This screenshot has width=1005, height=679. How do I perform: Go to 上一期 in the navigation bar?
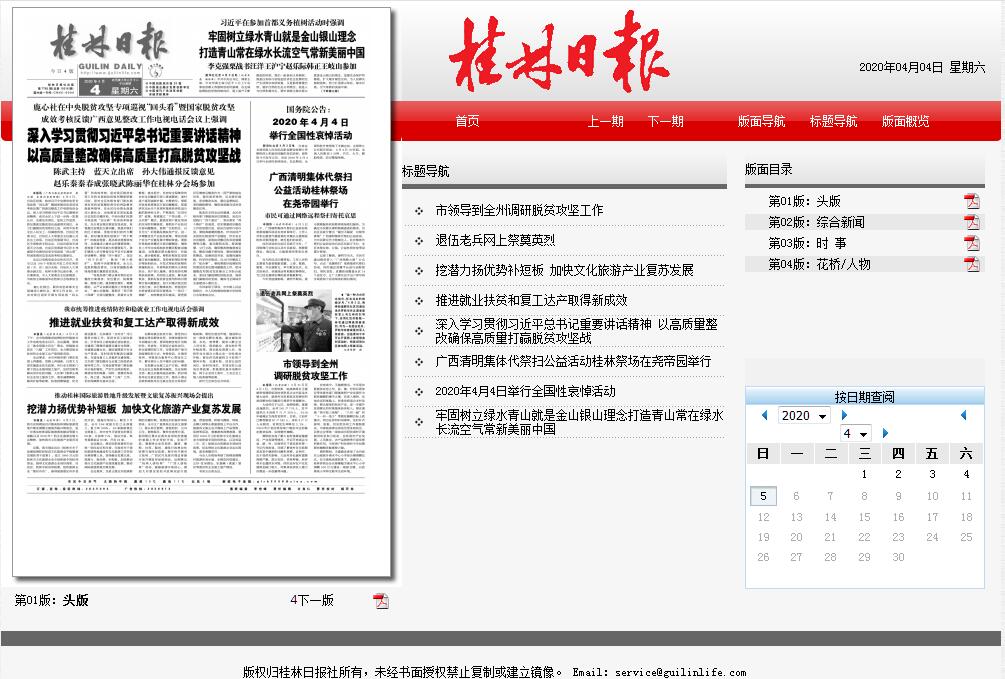pyautogui.click(x=605, y=121)
